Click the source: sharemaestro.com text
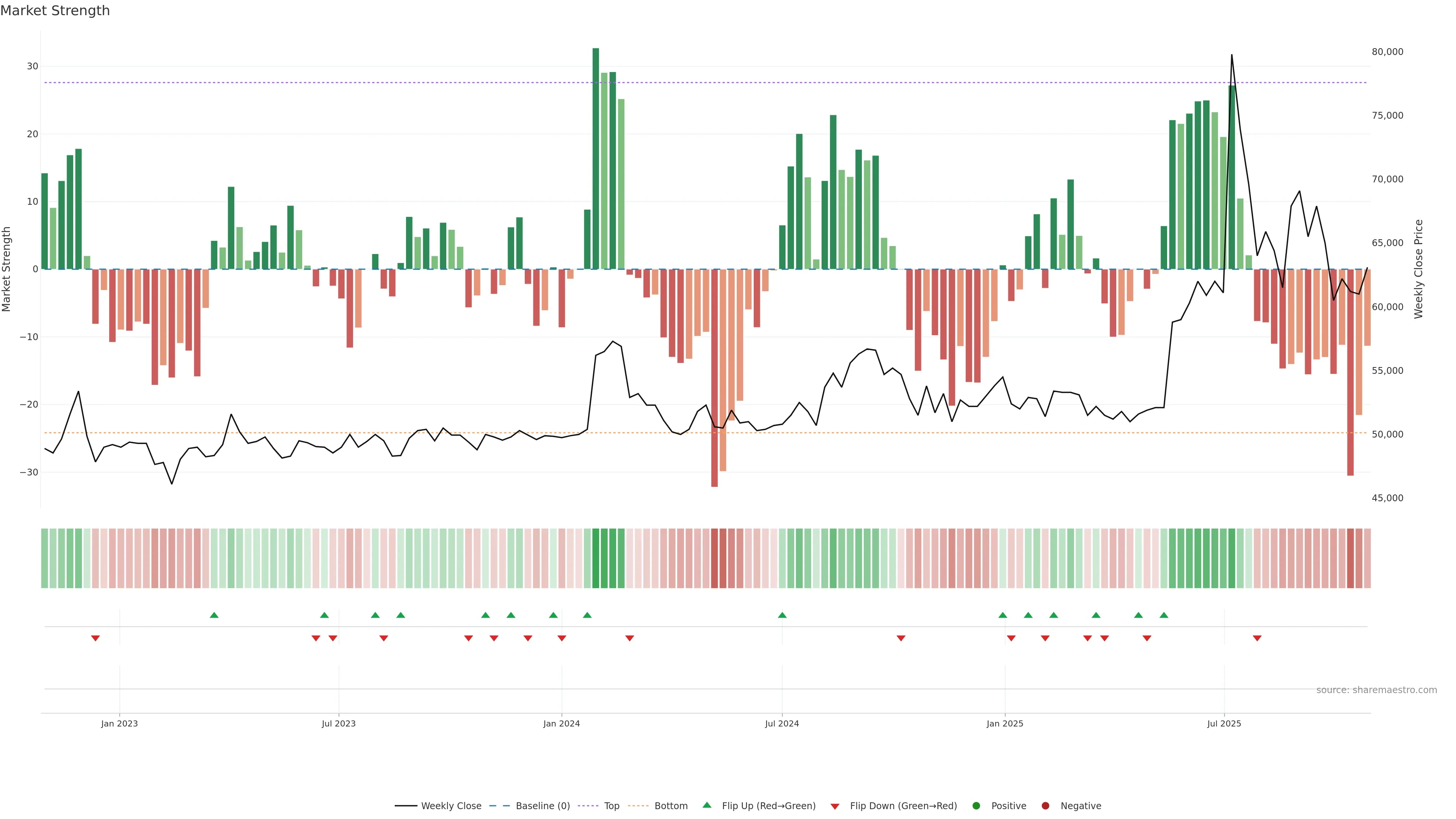 point(1376,690)
